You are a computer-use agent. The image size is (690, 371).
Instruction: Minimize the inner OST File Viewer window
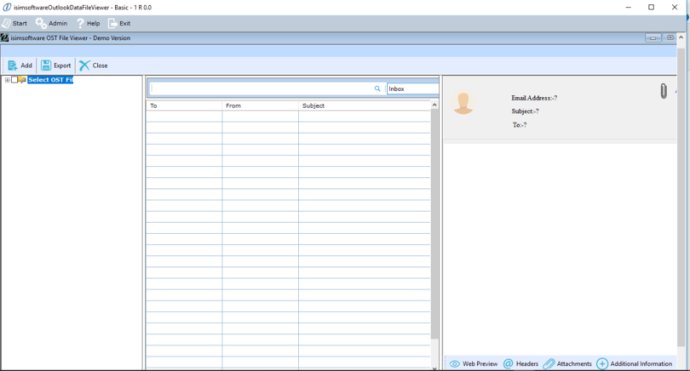pos(653,38)
